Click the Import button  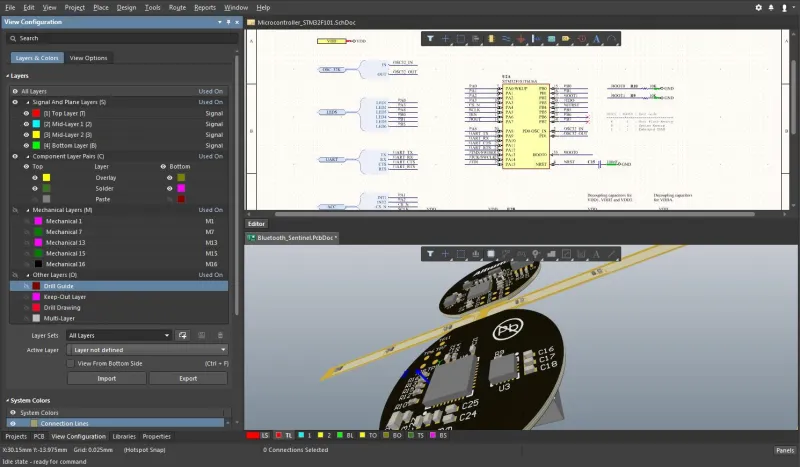(106, 378)
